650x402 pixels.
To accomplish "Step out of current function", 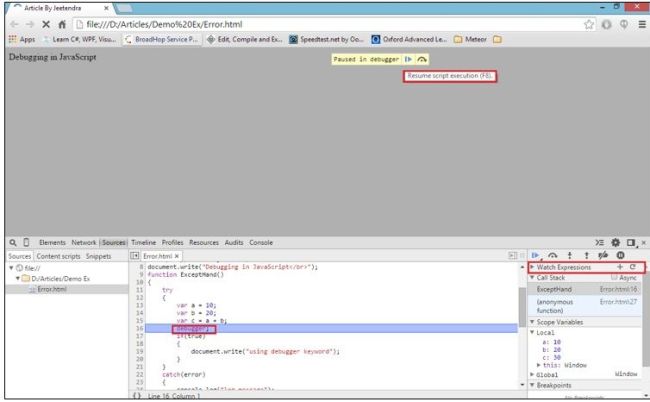I will coord(586,255).
